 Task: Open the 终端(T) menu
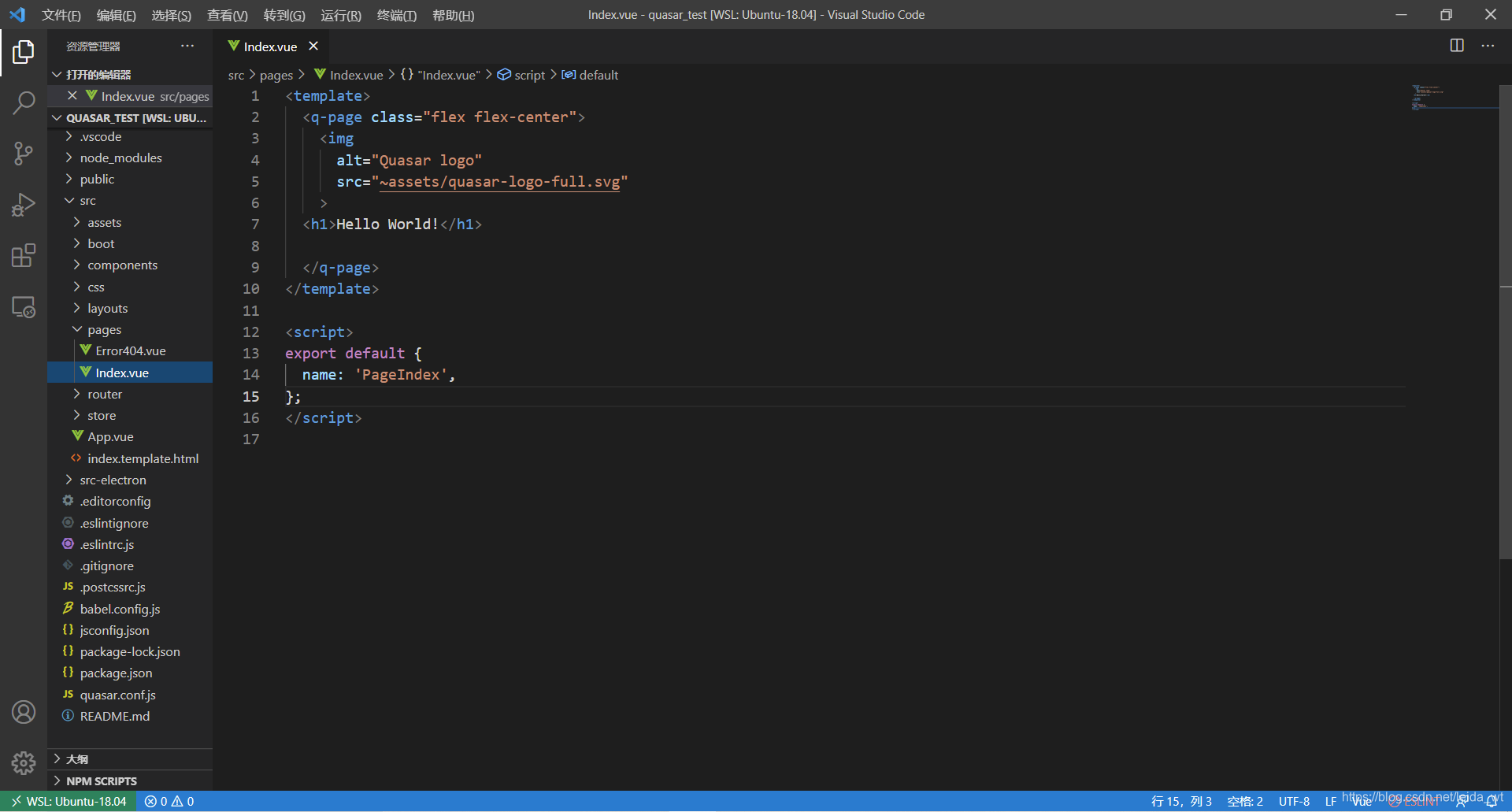pyautogui.click(x=397, y=15)
